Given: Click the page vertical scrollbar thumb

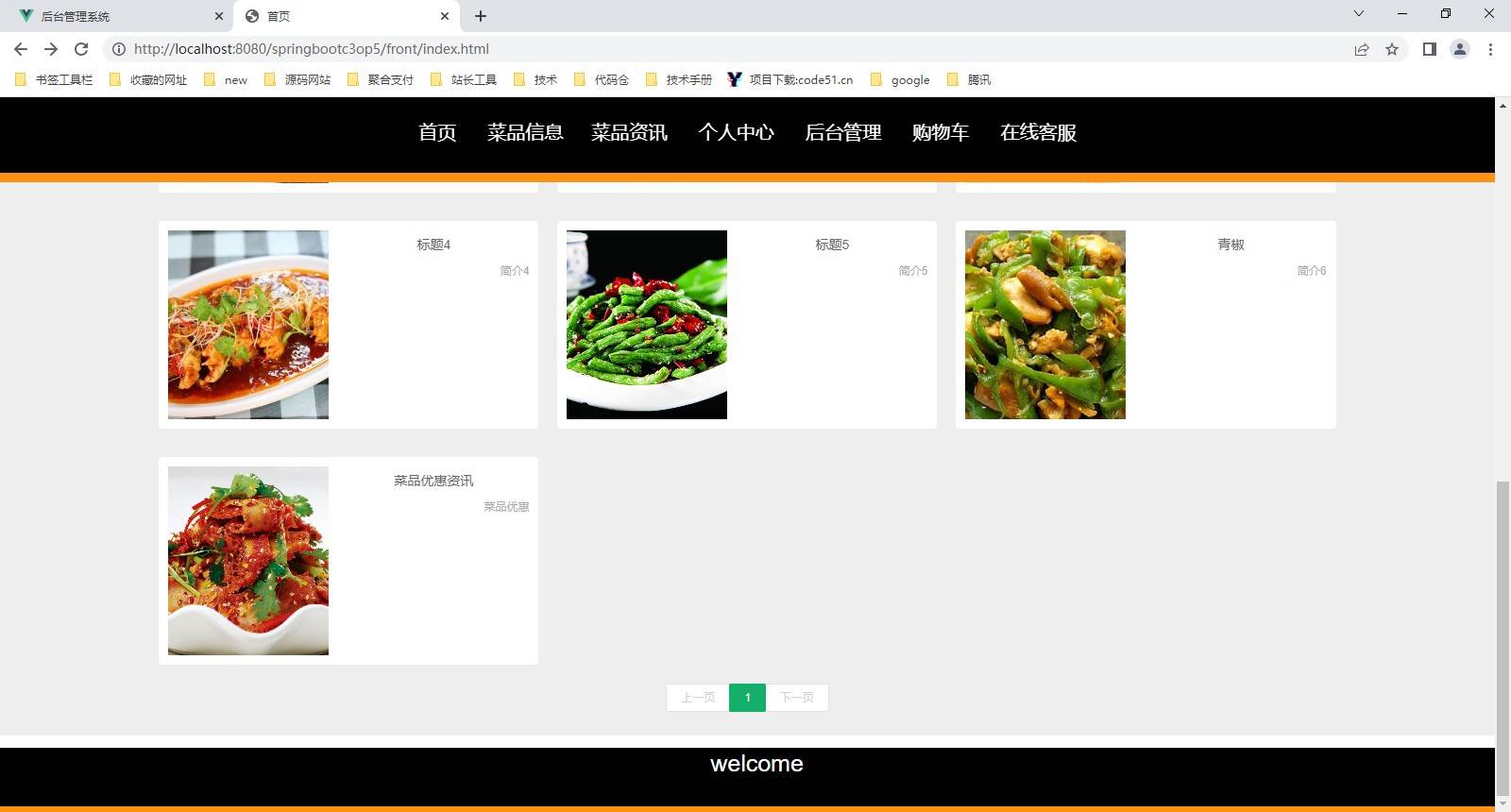Looking at the screenshot, I should 1503,639.
